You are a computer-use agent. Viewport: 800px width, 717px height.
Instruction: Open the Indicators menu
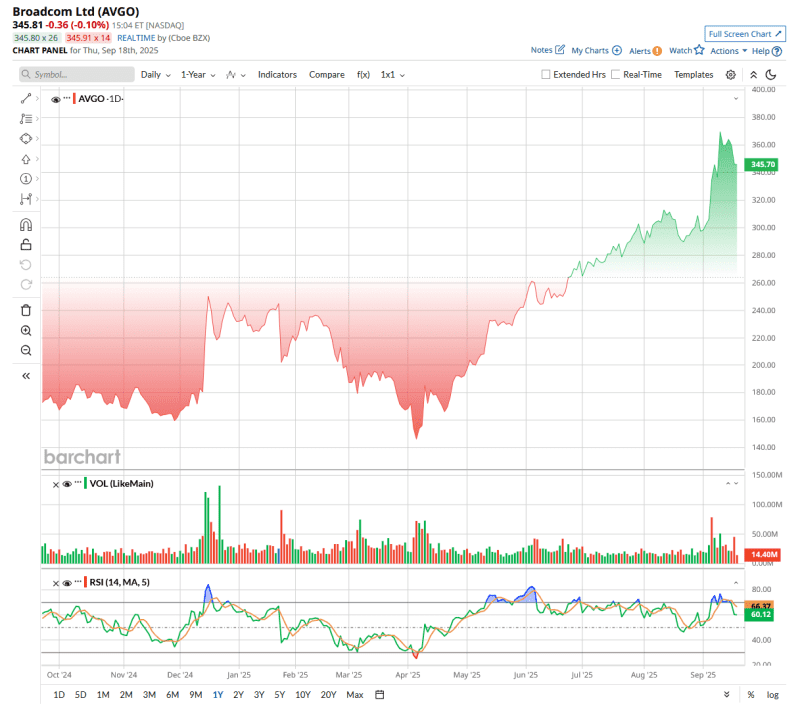277,75
